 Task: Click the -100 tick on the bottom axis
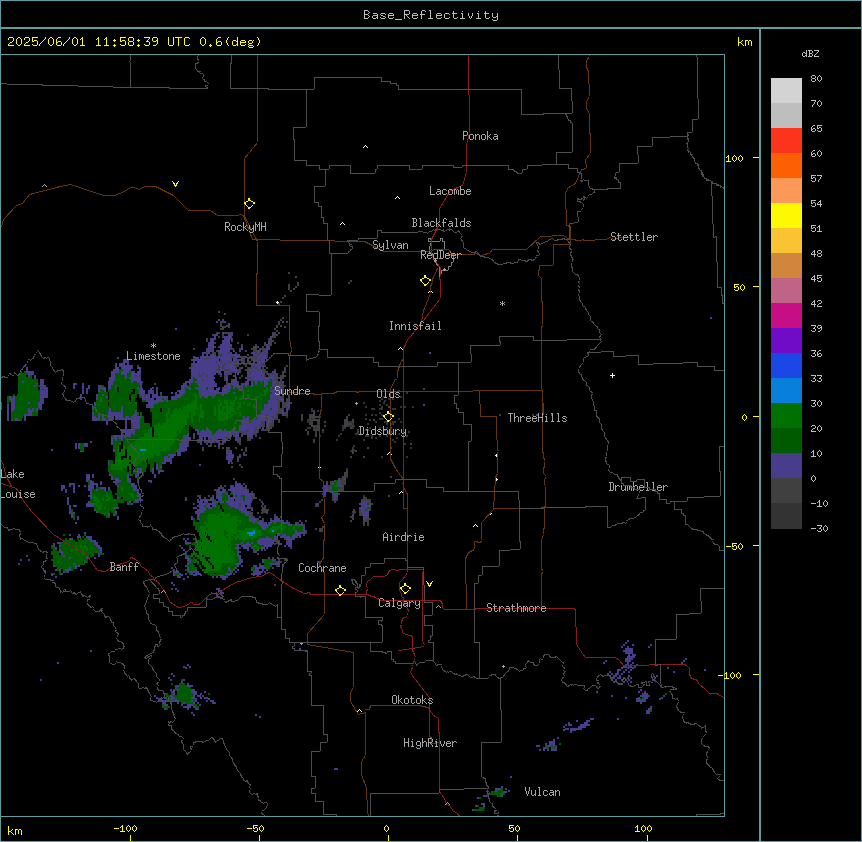tap(125, 828)
